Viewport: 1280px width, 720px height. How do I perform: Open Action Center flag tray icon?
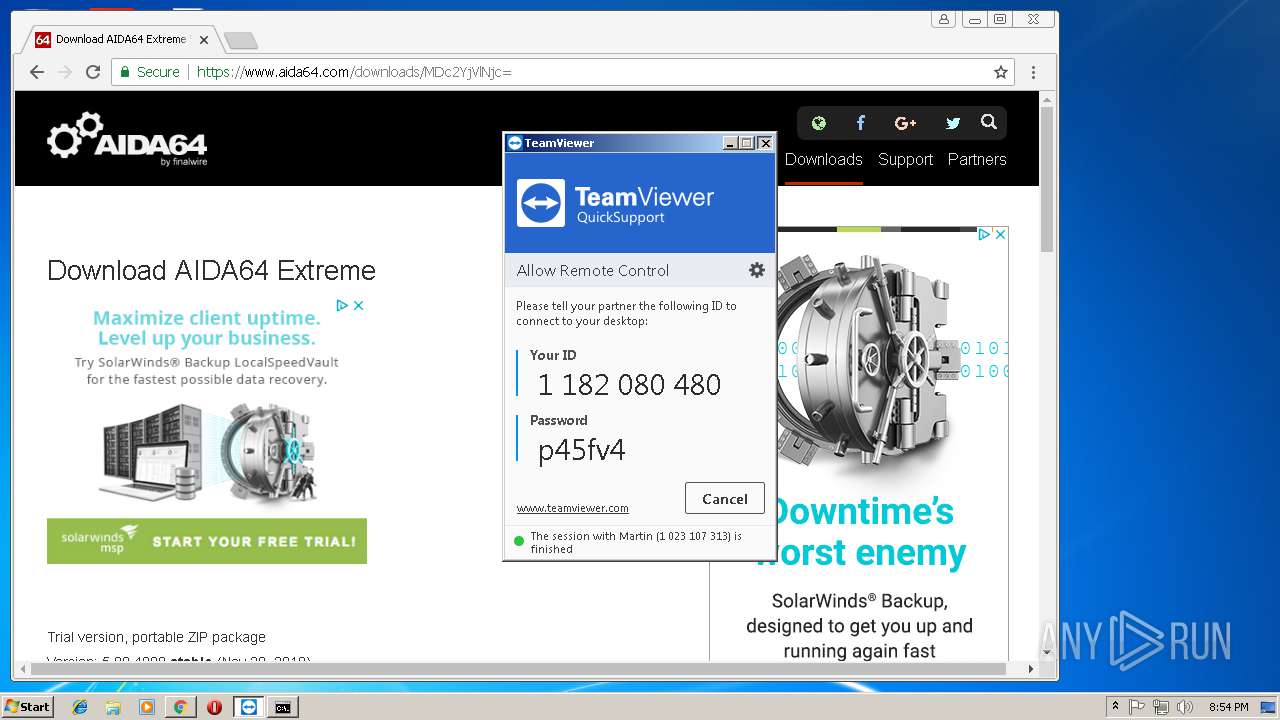coord(1137,707)
